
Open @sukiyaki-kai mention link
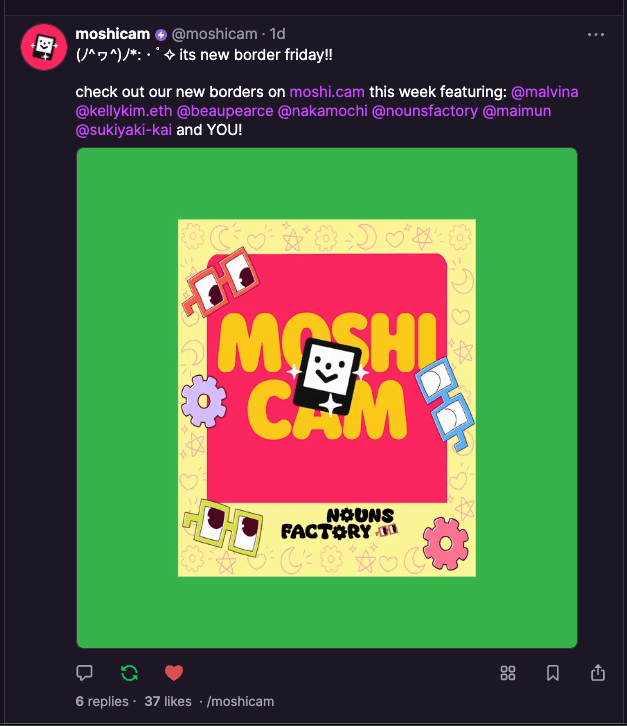tap(124, 130)
